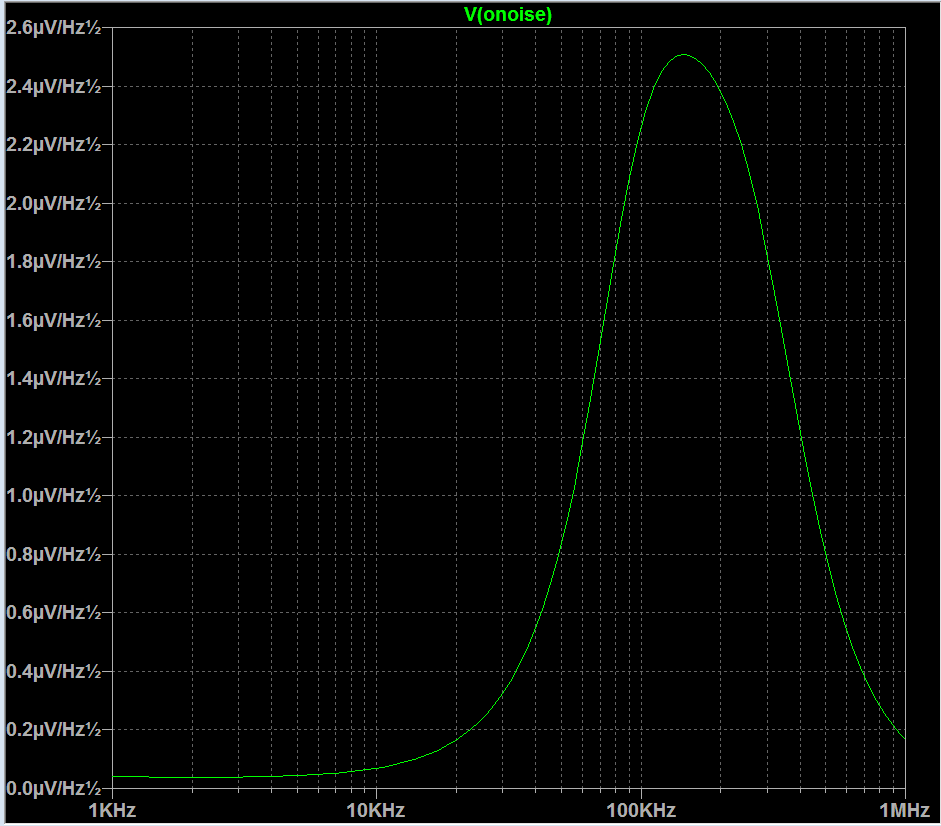941x826 pixels.
Task: Click the 0.8µV/Hz½ axis label
Action: click(x=53, y=555)
